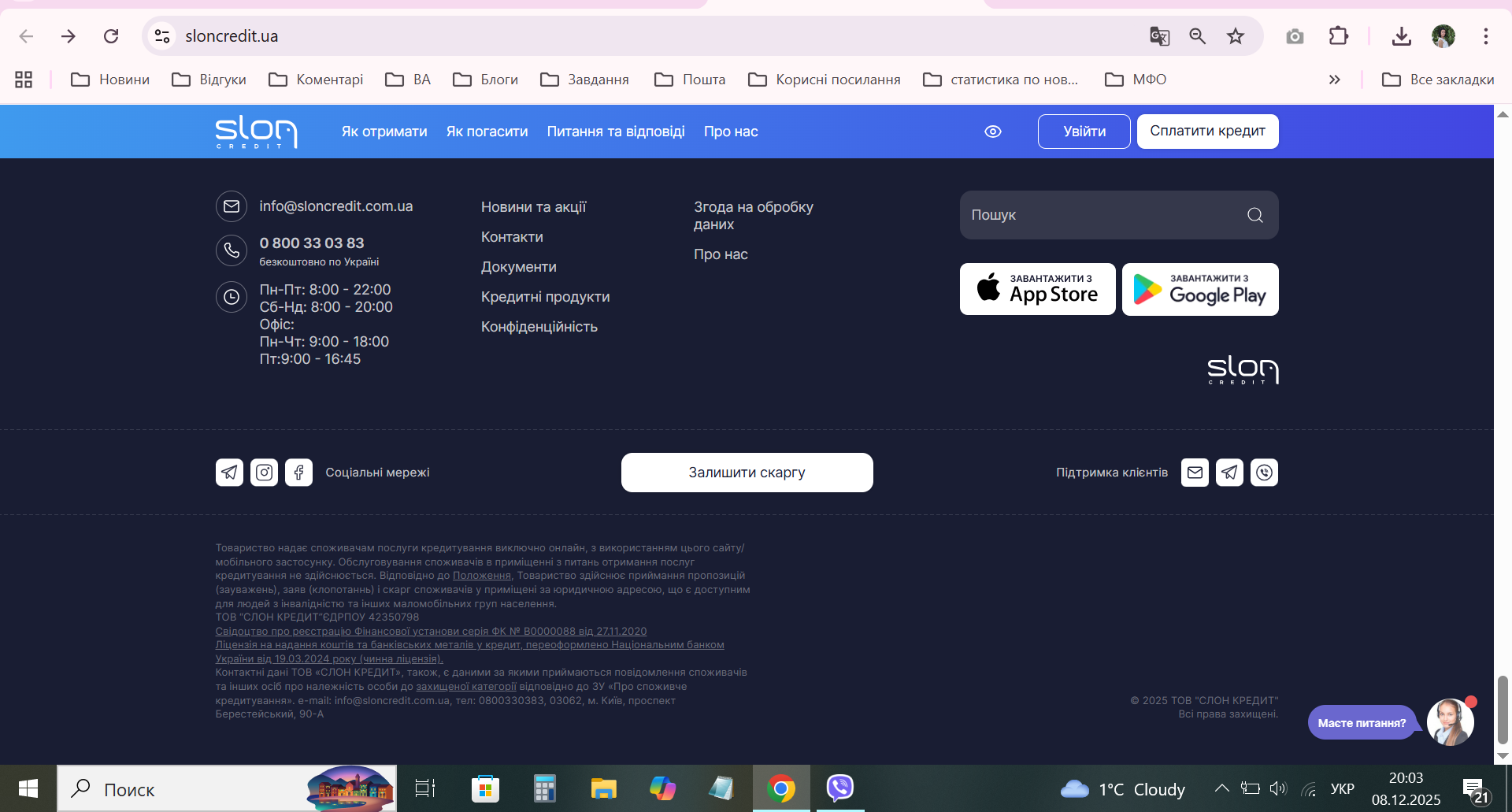The image size is (1512, 812).
Task: Open the Все закладки folder
Action: [x=1438, y=80]
